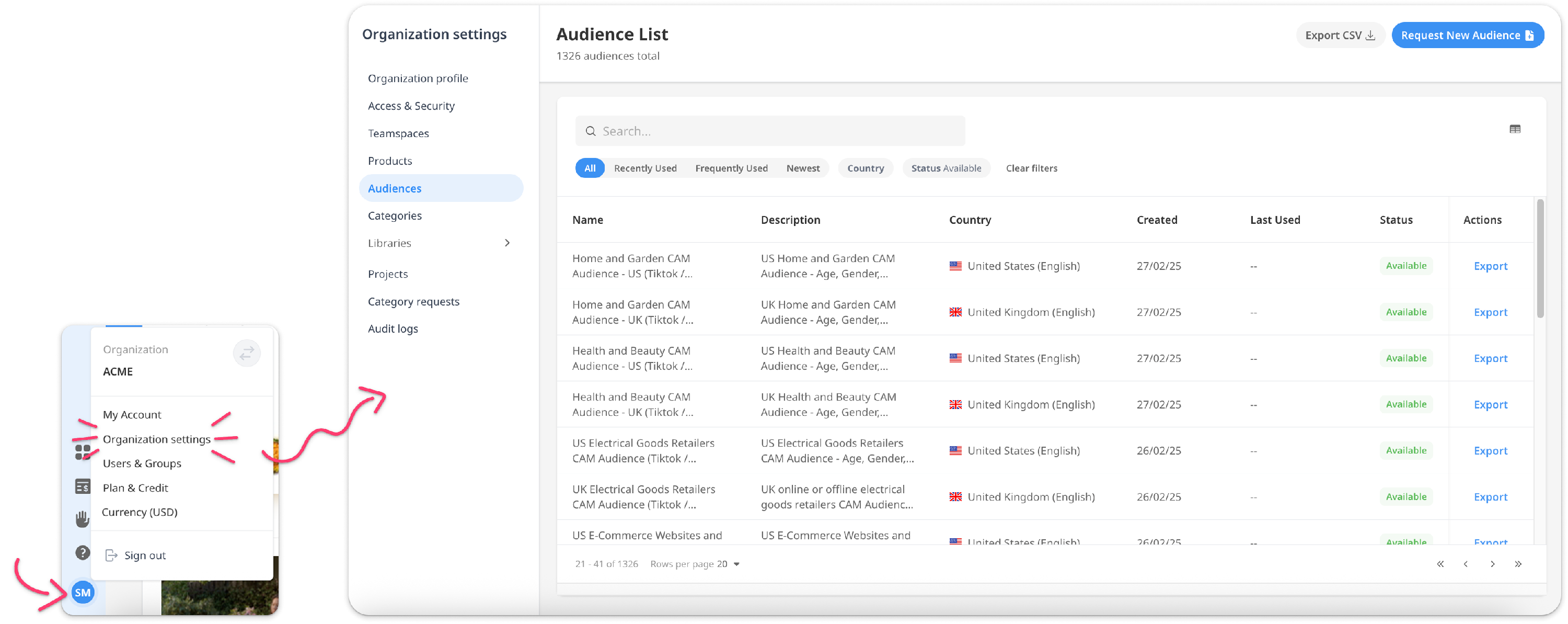The height and width of the screenshot is (624, 1568).
Task: Open Projects settings
Action: pyautogui.click(x=388, y=274)
